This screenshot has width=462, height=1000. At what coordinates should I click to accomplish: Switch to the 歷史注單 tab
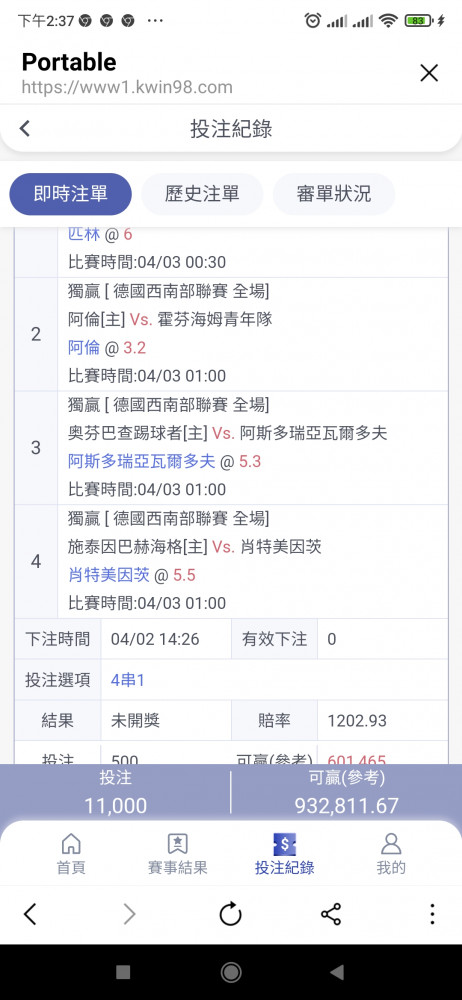(x=202, y=194)
